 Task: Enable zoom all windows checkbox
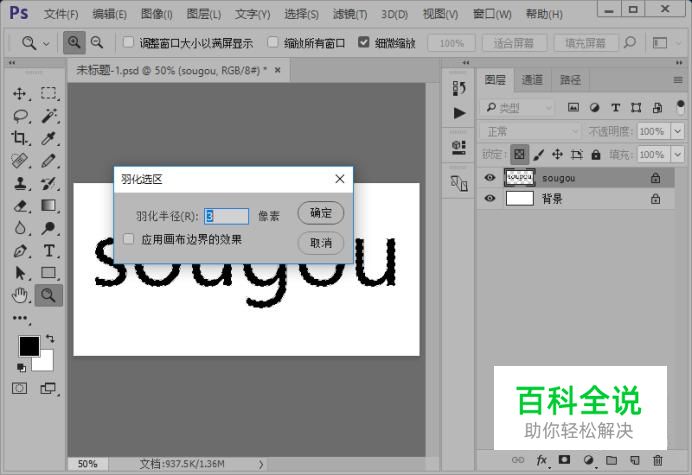273,42
